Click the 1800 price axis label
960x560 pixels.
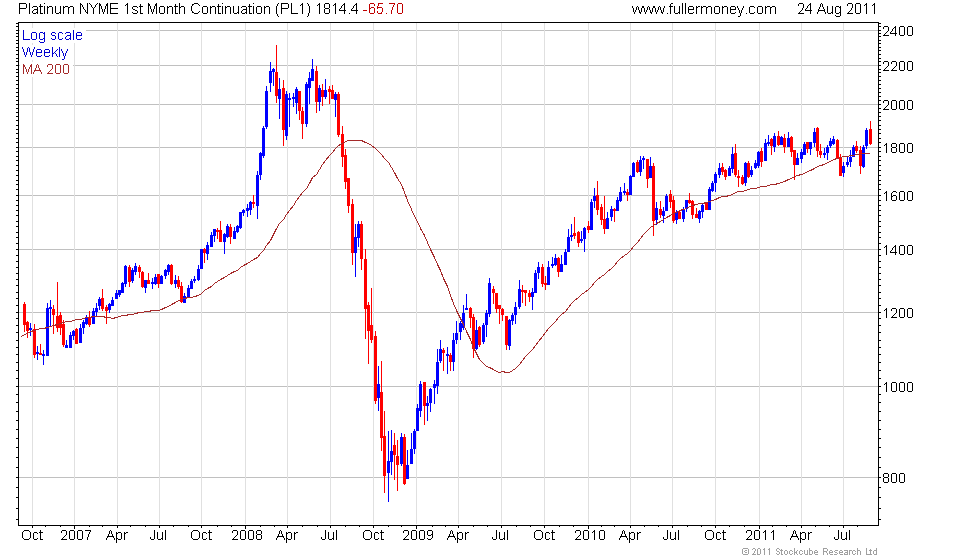[x=898, y=148]
